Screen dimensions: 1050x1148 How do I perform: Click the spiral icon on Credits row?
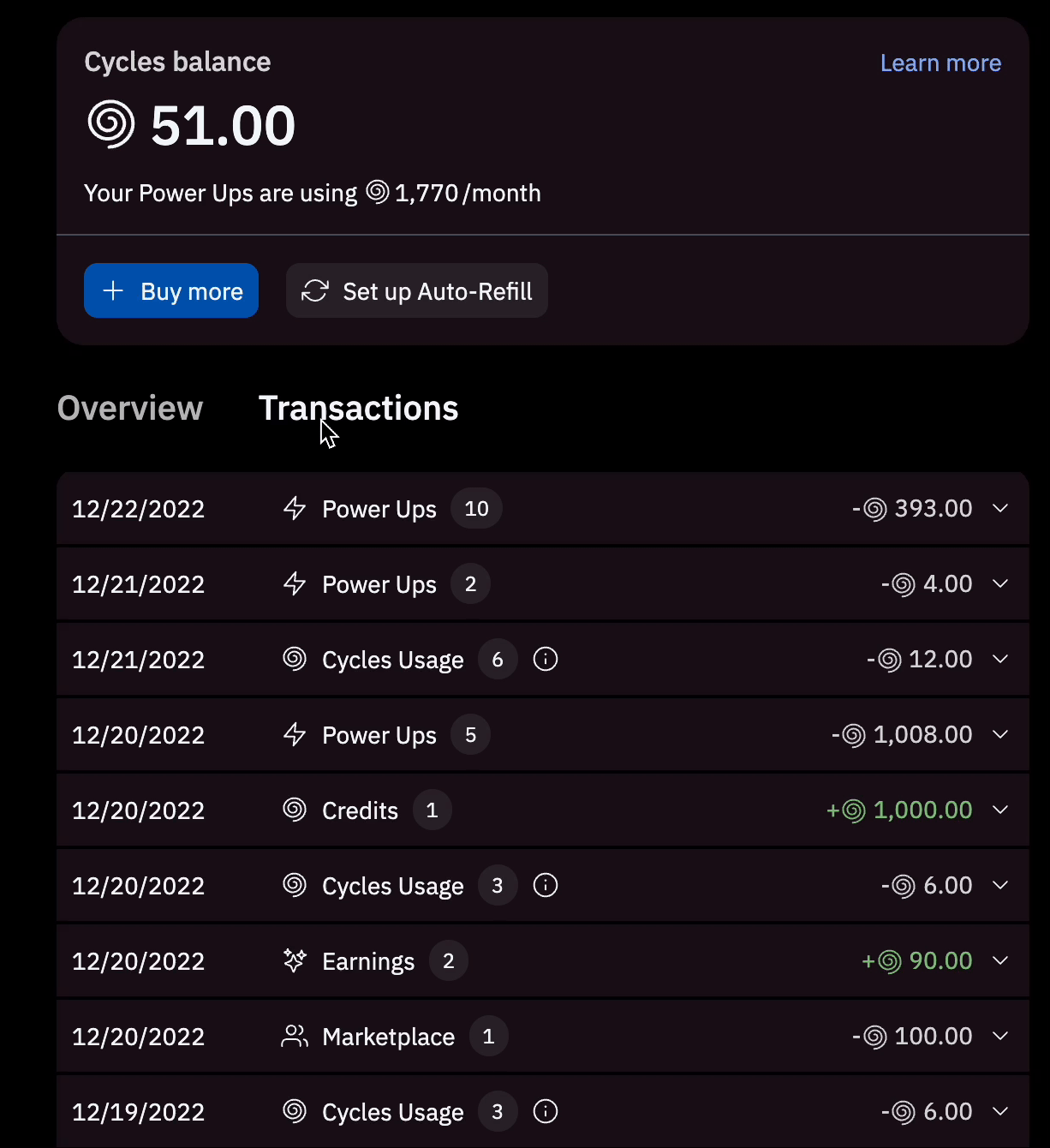pos(295,810)
